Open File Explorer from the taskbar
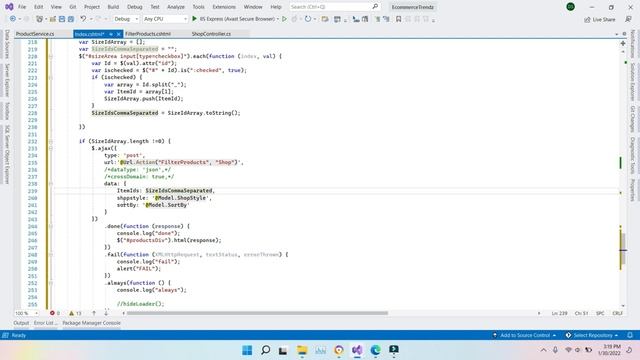640x360 pixels. (x=302, y=350)
